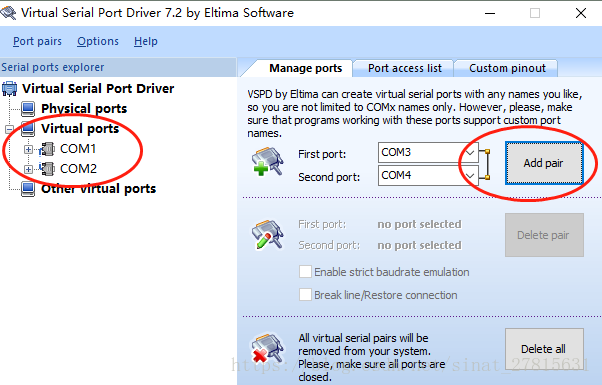Open the Help menu
Viewport: 602px width, 385px height.
[x=146, y=41]
